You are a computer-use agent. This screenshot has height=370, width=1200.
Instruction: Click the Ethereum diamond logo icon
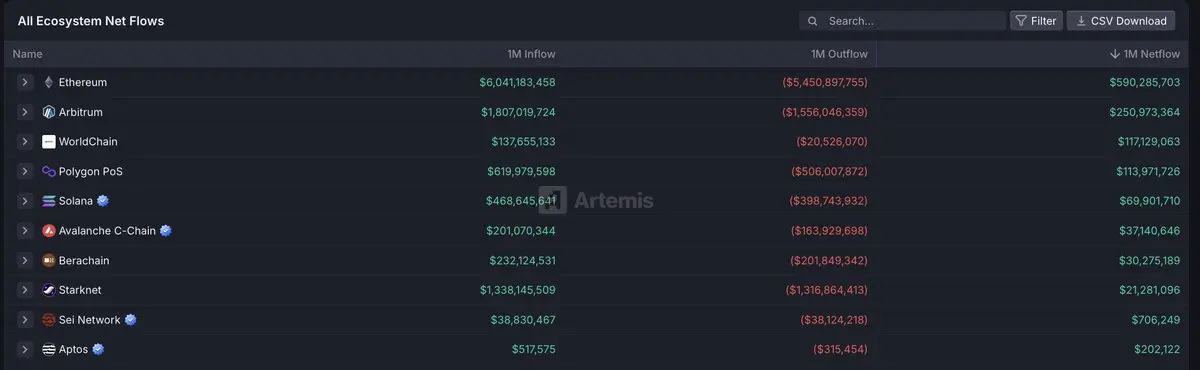[x=49, y=82]
